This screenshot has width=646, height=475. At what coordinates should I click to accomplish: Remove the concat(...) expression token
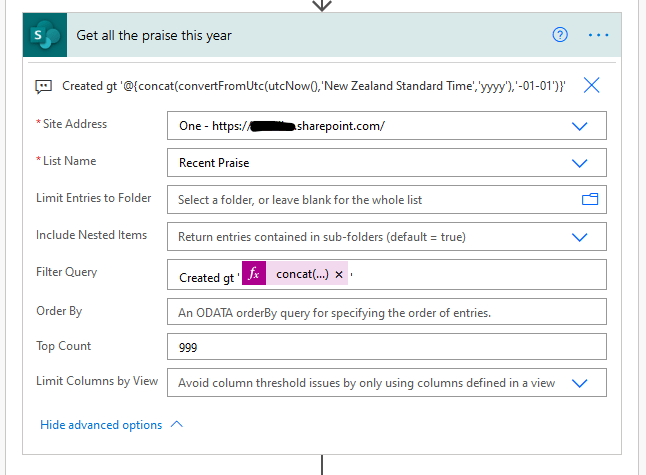(339, 274)
